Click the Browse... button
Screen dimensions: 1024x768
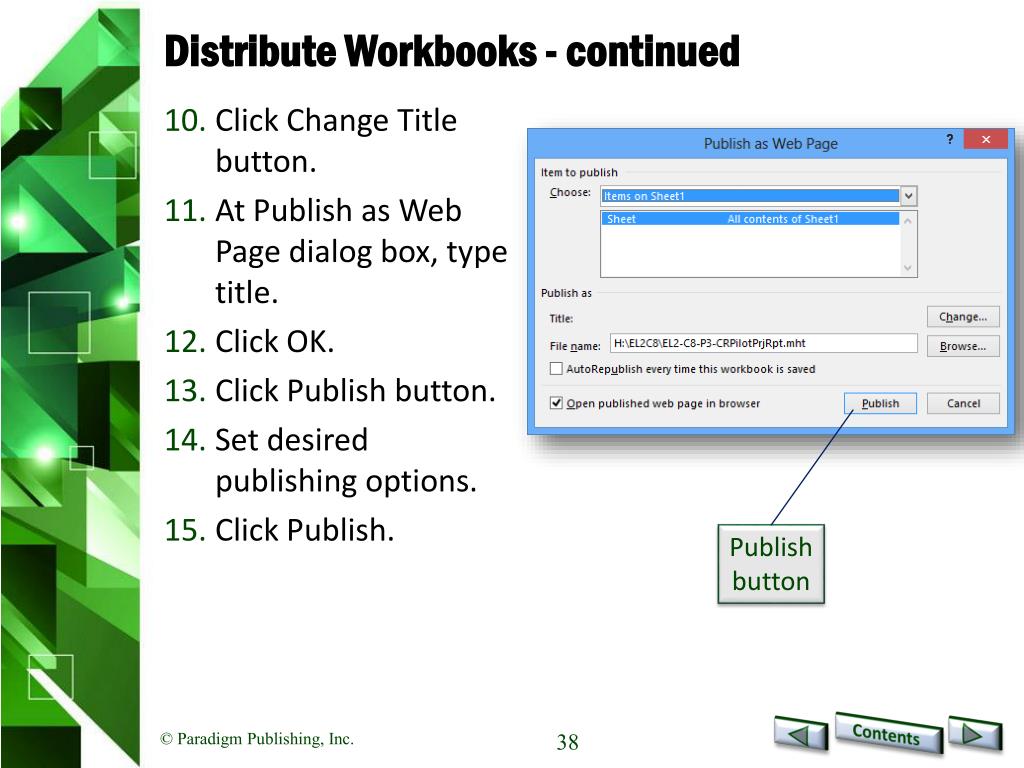coord(963,346)
